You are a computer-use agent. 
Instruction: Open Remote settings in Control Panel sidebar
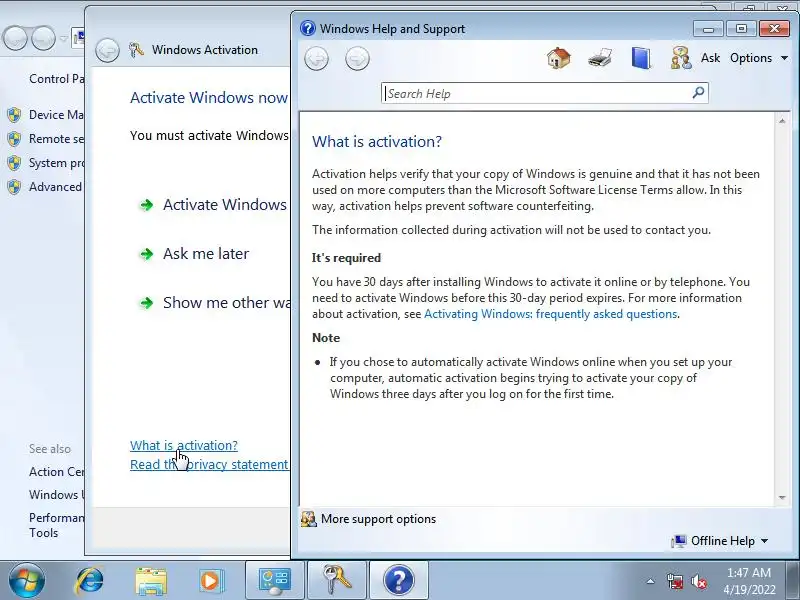coord(56,139)
